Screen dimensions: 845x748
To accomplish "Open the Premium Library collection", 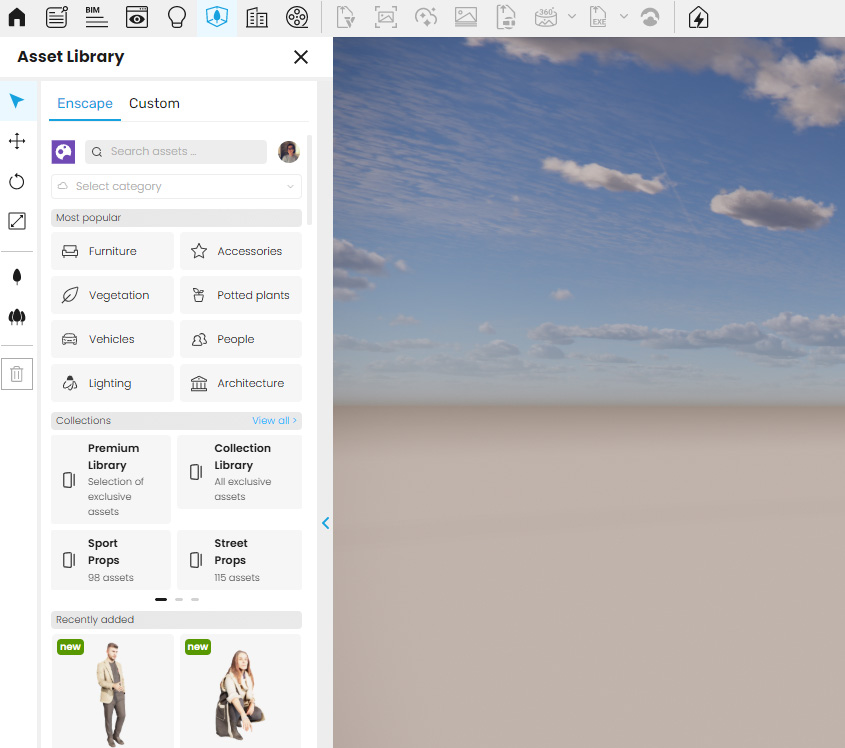I will tap(110, 479).
